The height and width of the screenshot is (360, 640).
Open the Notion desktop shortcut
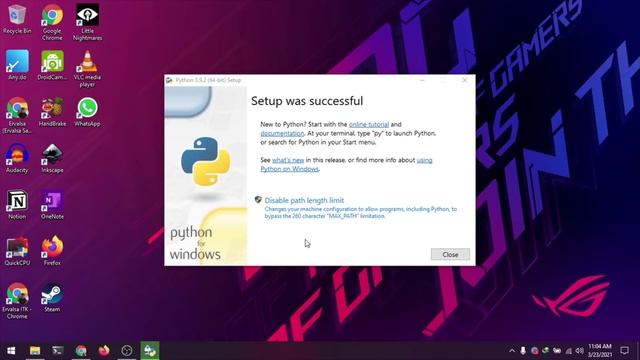(x=17, y=205)
